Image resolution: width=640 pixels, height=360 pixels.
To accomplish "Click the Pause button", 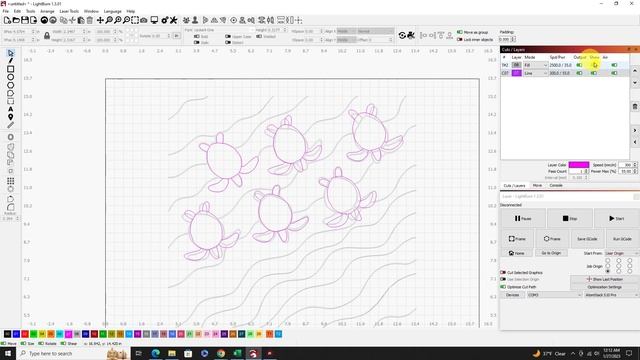I will [523, 218].
